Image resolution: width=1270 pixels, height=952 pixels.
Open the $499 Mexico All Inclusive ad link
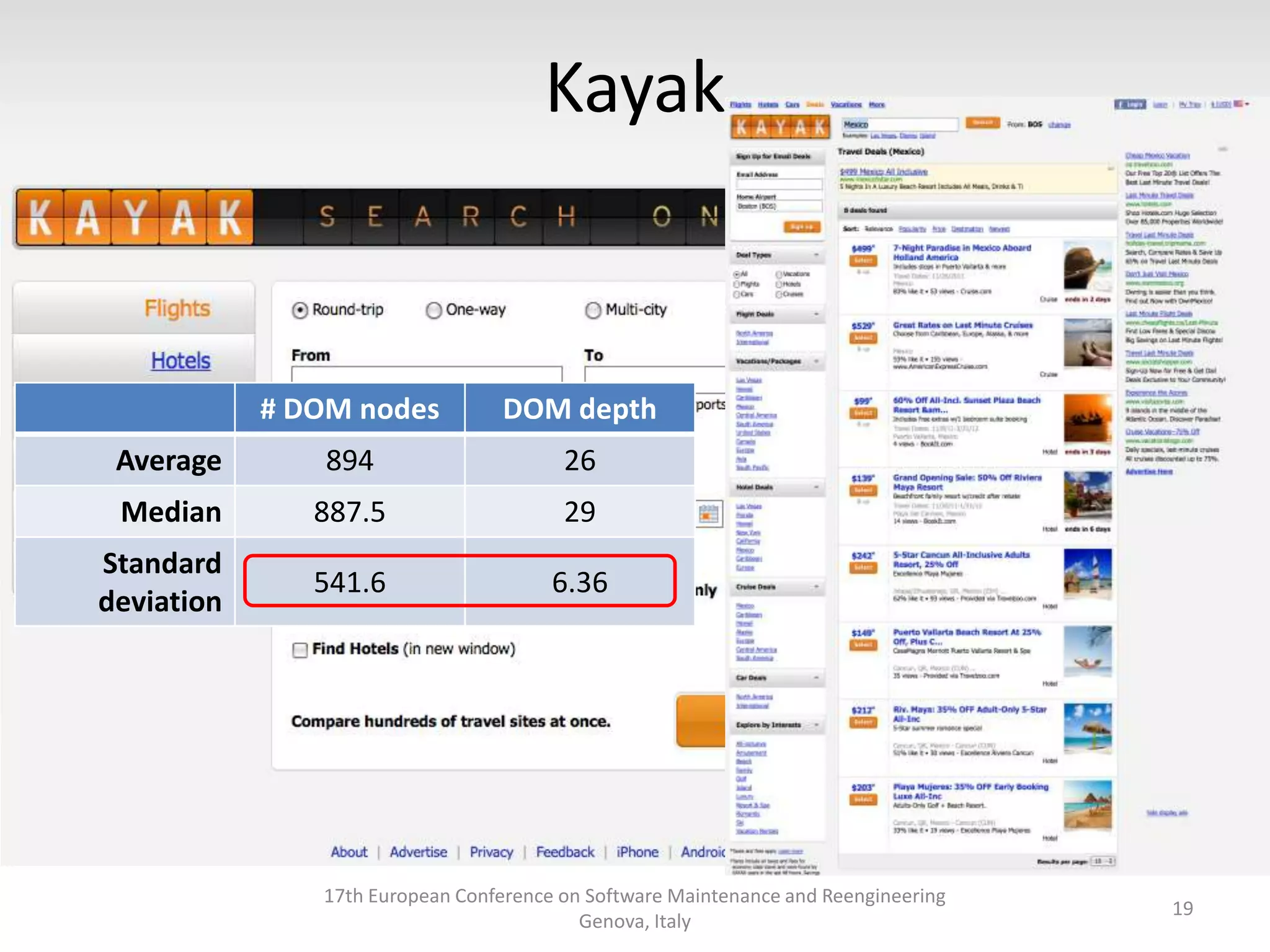point(884,172)
